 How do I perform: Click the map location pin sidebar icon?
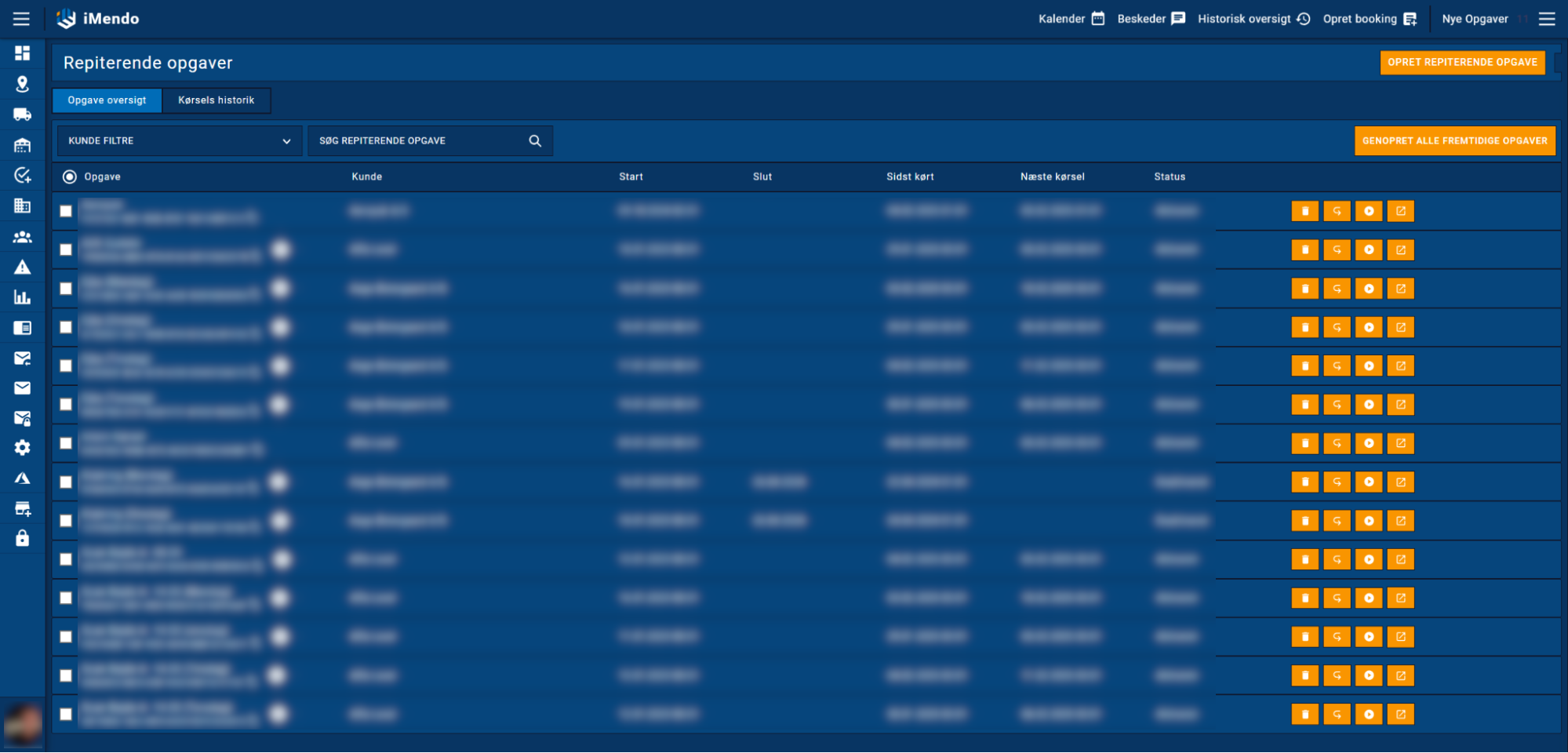tap(22, 84)
